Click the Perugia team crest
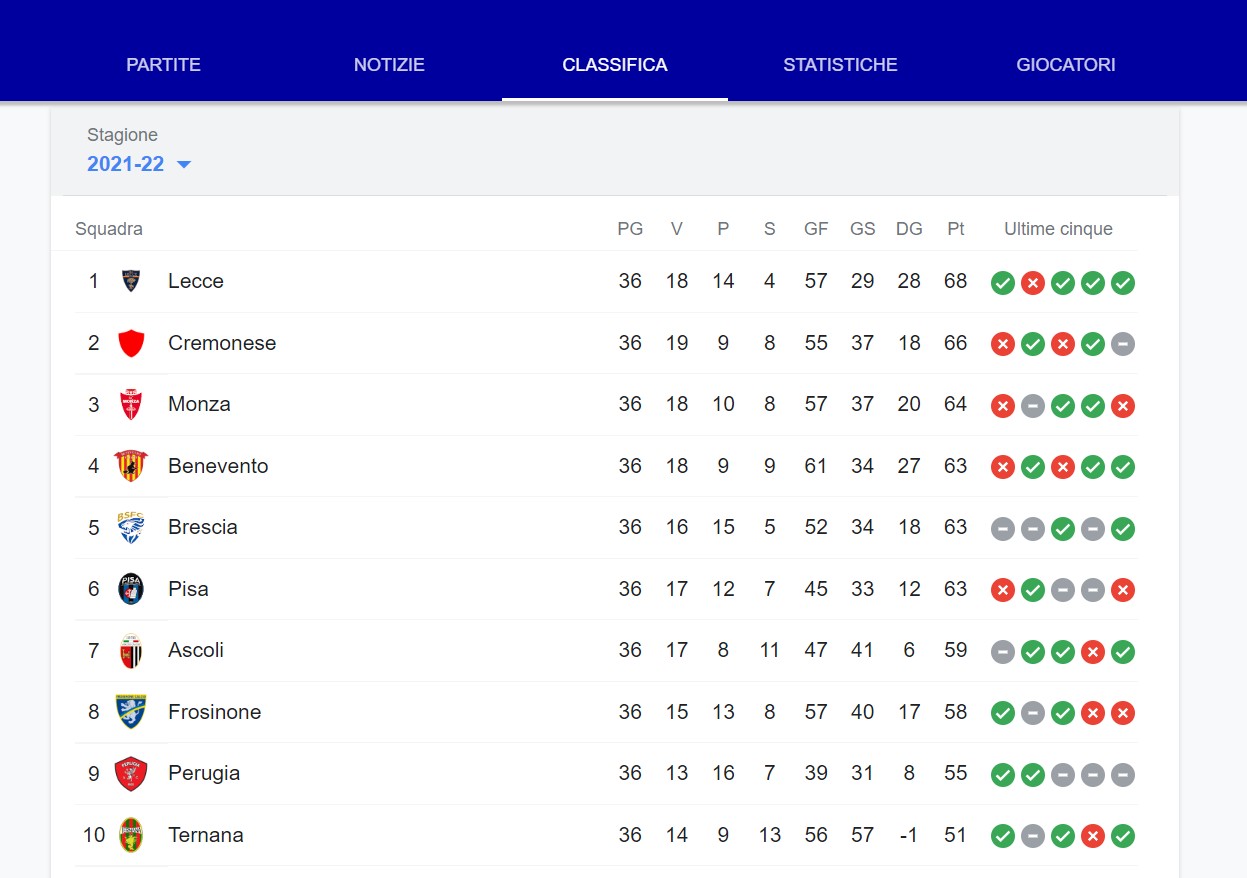Image resolution: width=1247 pixels, height=878 pixels. (131, 773)
